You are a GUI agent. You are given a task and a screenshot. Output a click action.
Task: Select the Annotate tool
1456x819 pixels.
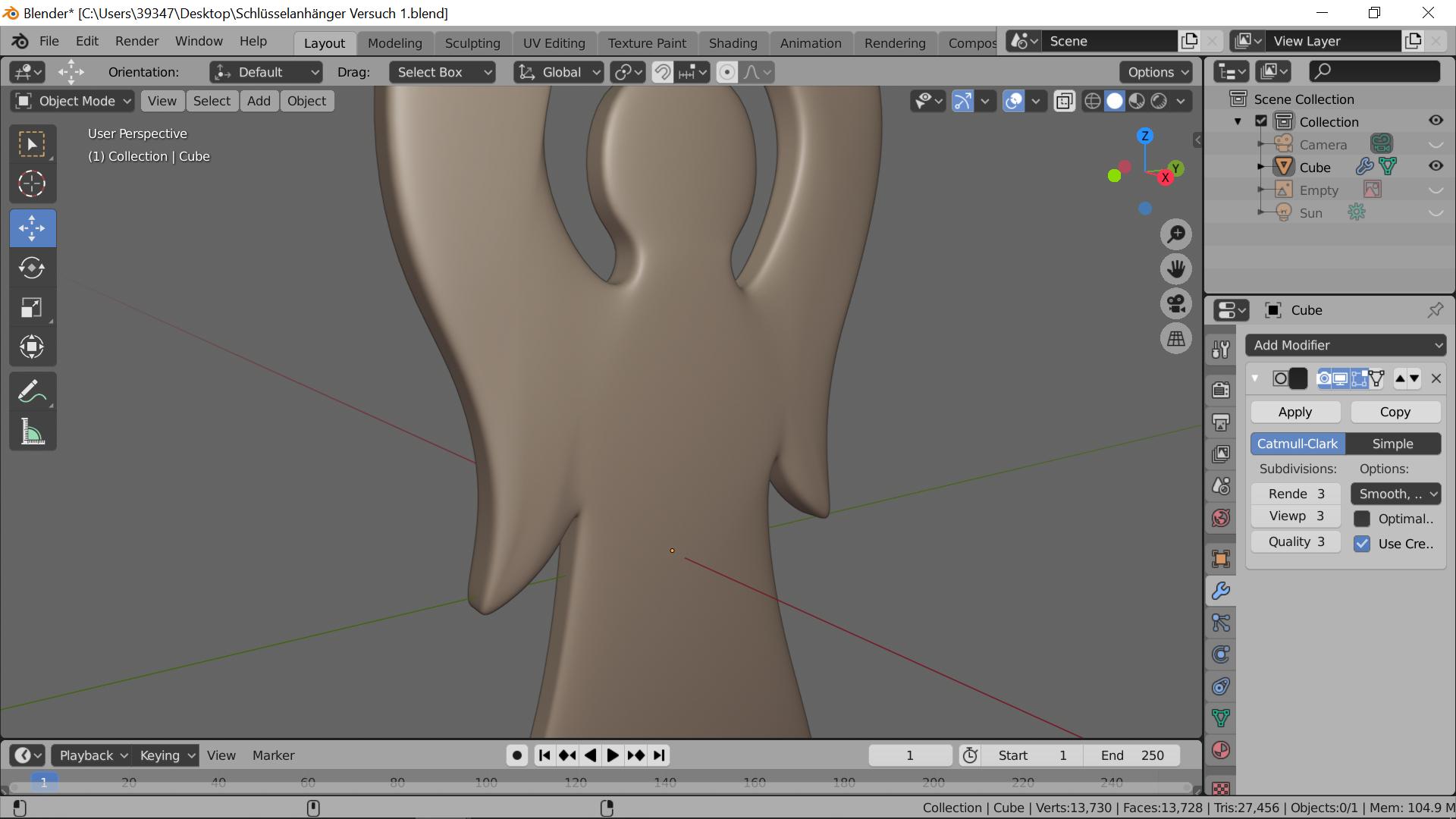tap(32, 391)
